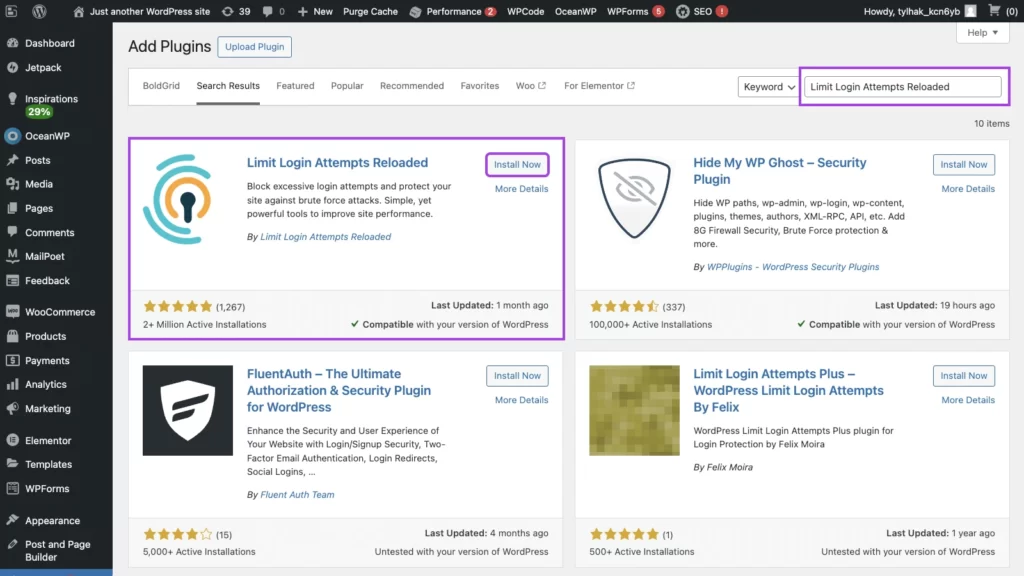Click the Pages sidebar icon
This screenshot has height=576, width=1024.
tap(12, 208)
